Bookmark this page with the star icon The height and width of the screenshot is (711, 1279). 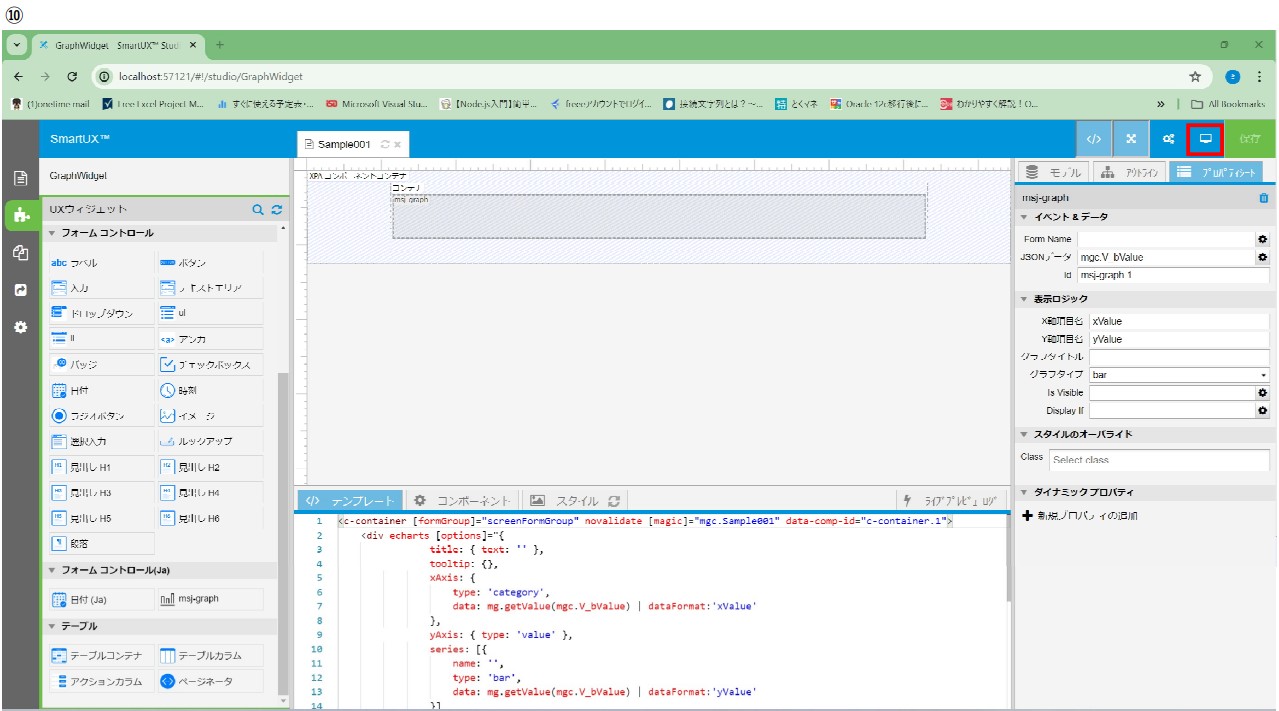tap(1194, 76)
